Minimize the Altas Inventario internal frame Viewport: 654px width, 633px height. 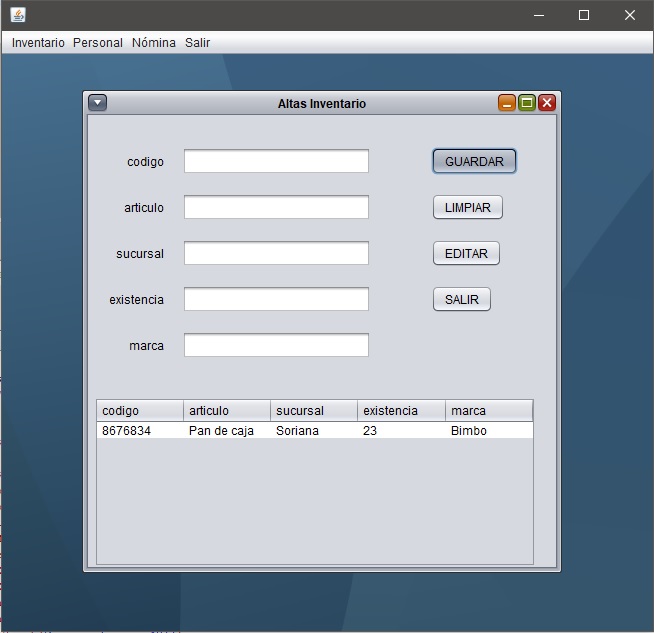508,103
